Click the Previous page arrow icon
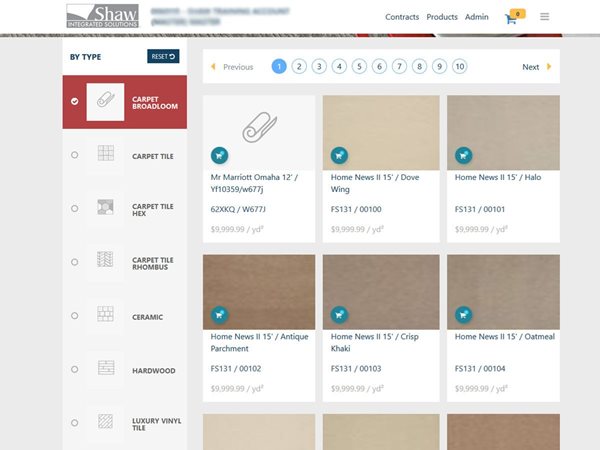 [213, 67]
